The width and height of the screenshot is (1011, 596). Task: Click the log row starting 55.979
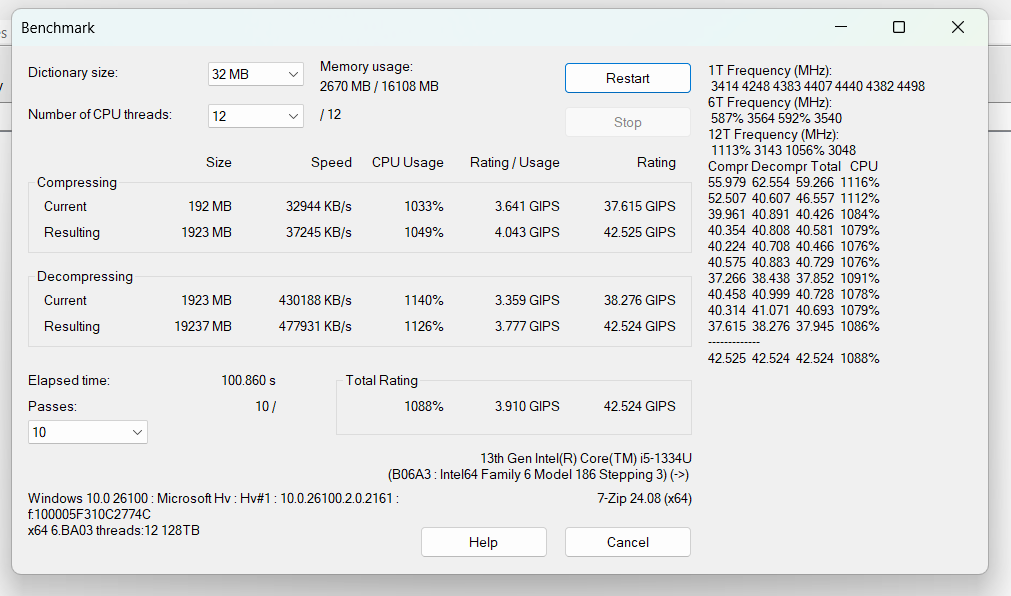tap(794, 183)
